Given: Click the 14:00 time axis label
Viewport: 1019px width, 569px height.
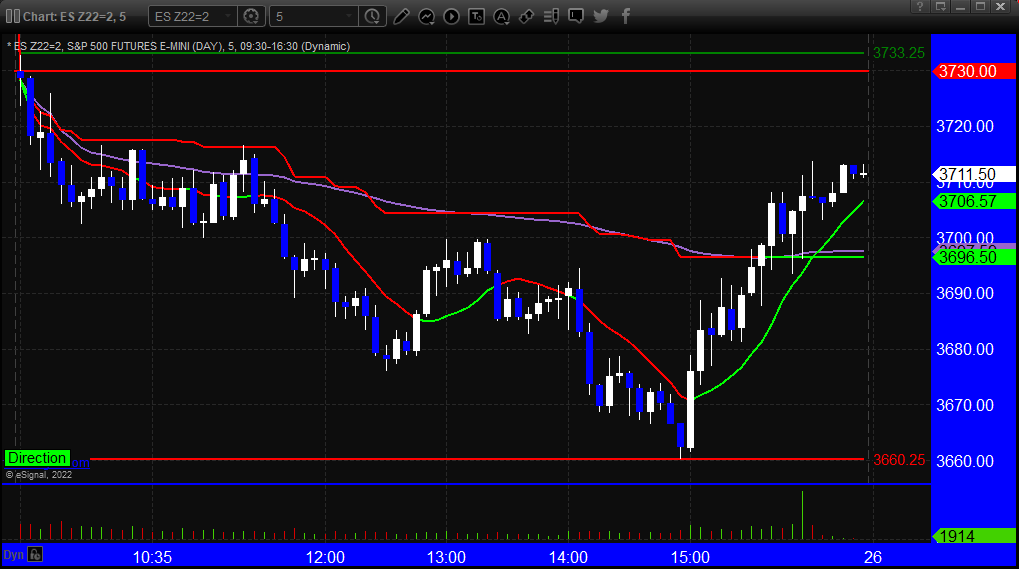Looking at the screenshot, I should (x=568, y=557).
